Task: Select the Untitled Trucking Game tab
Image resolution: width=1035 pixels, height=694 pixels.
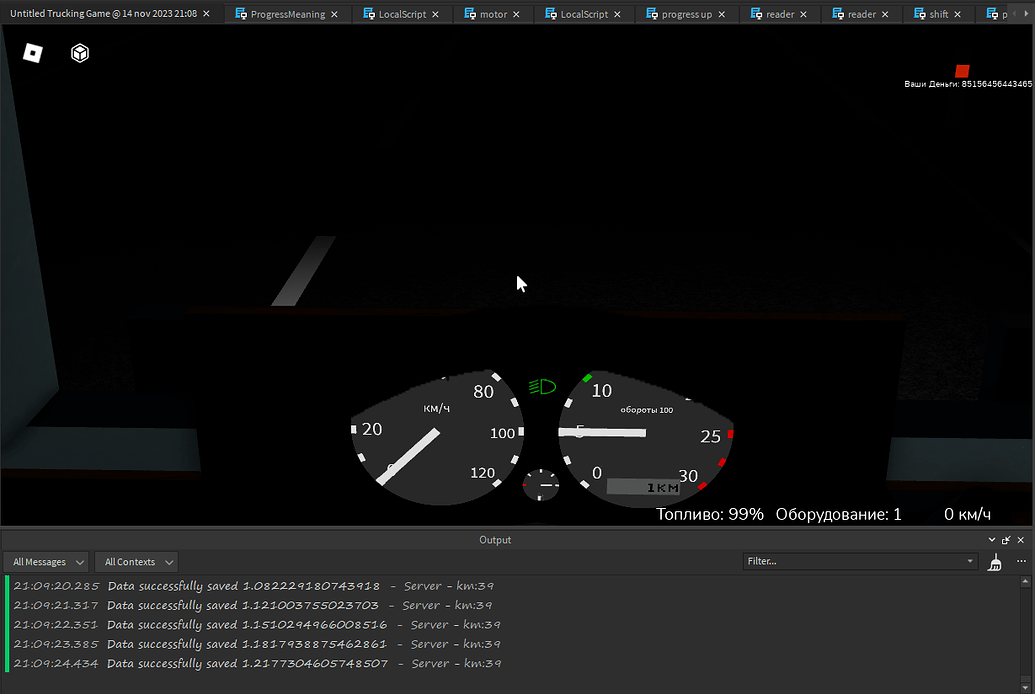Action: (x=103, y=14)
